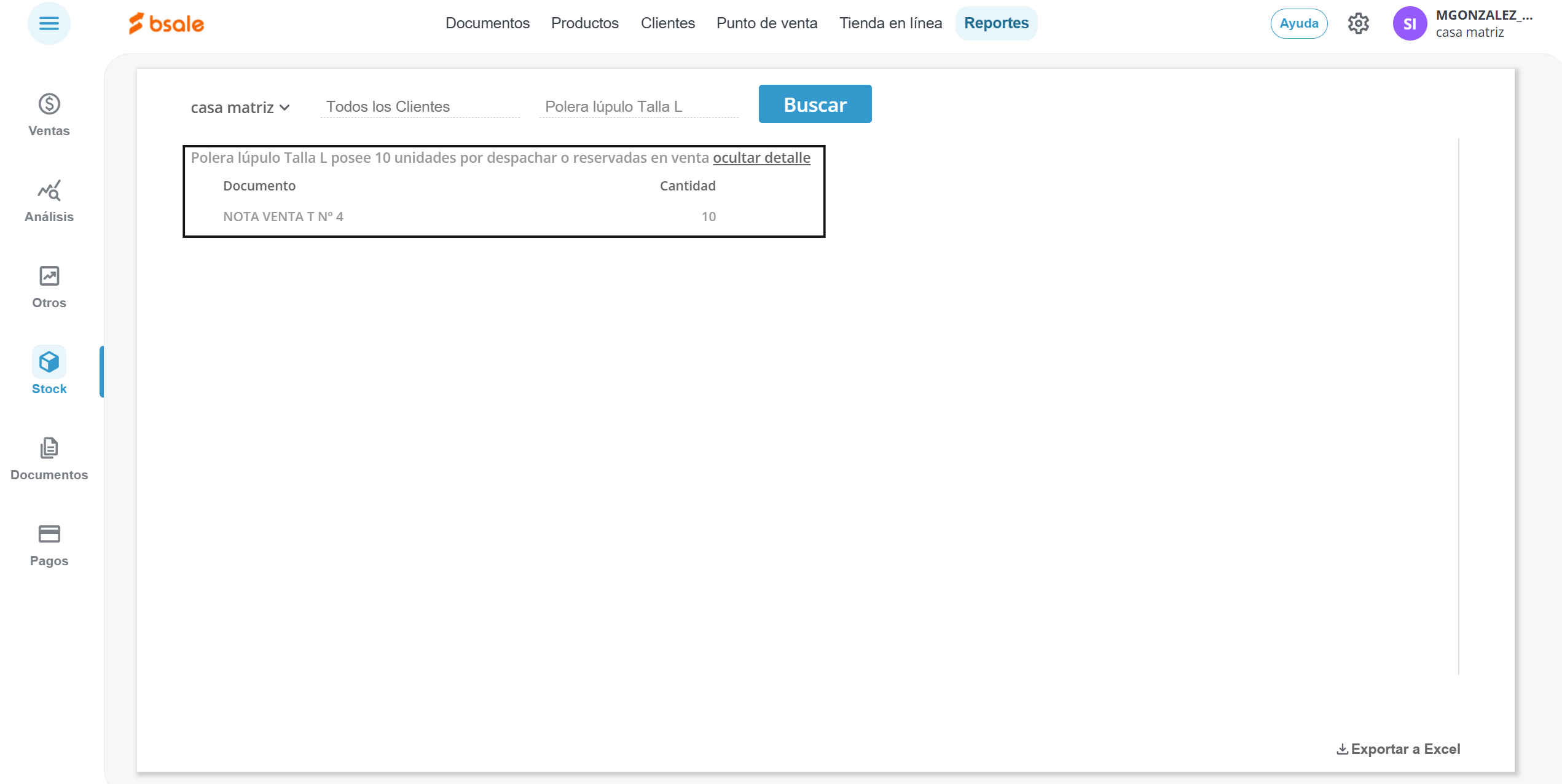Open the hamburger menu icon
Viewport: 1562px width, 784px height.
(49, 24)
